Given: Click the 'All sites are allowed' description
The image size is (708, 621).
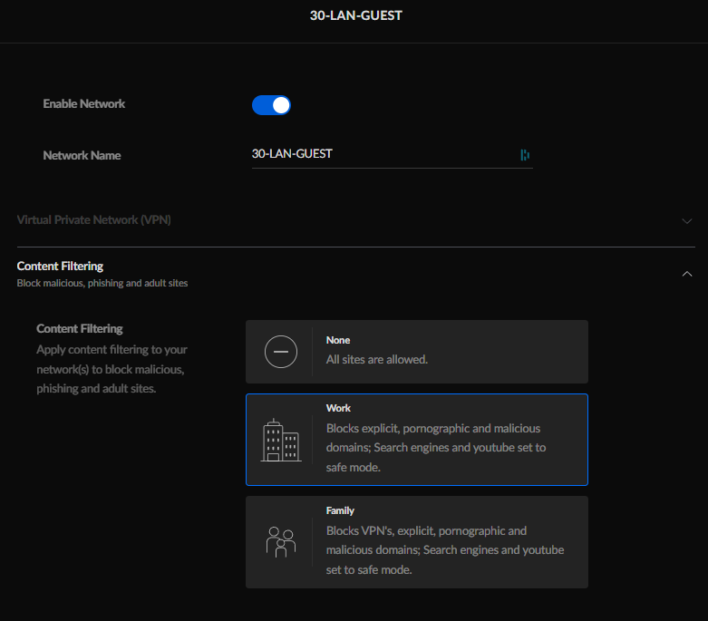Looking at the screenshot, I should click(376, 359).
